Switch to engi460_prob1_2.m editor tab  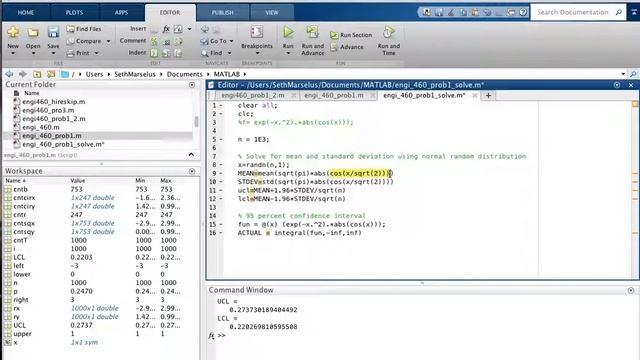253,95
